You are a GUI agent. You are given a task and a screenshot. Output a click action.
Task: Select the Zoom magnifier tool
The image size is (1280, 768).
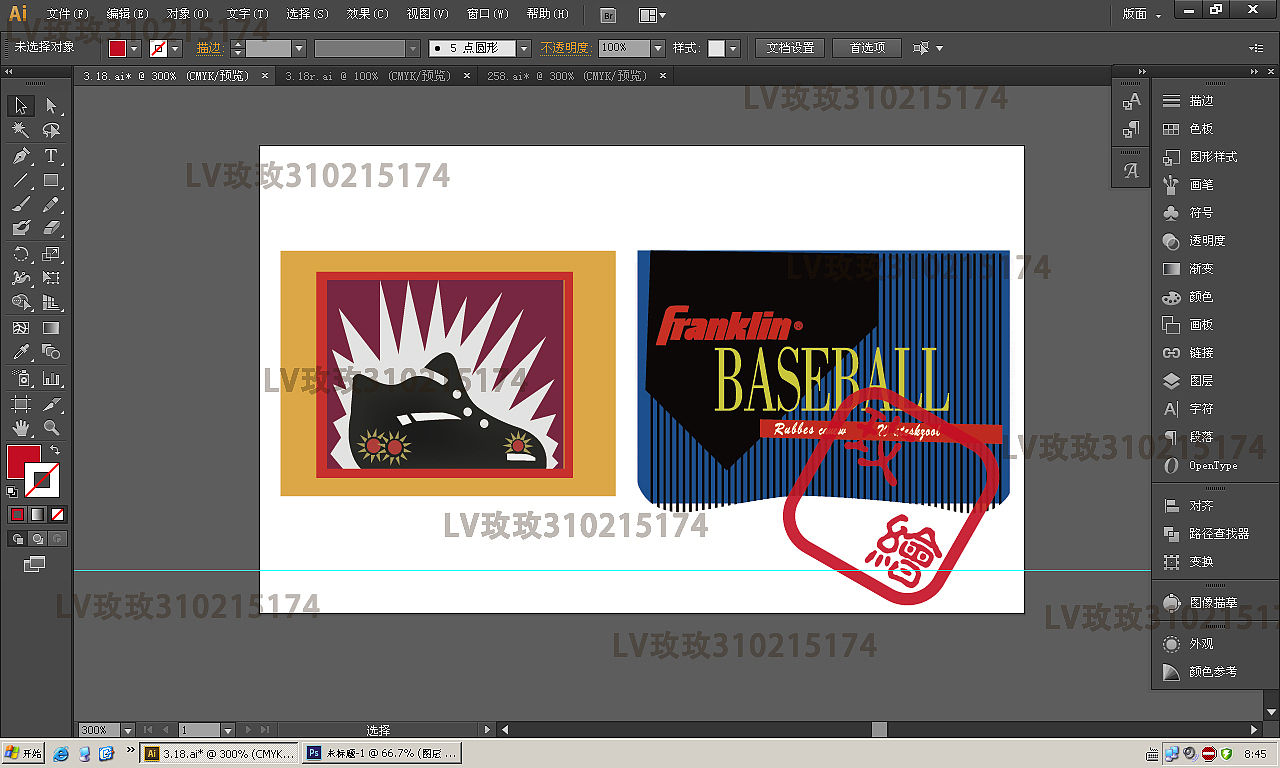pyautogui.click(x=51, y=428)
